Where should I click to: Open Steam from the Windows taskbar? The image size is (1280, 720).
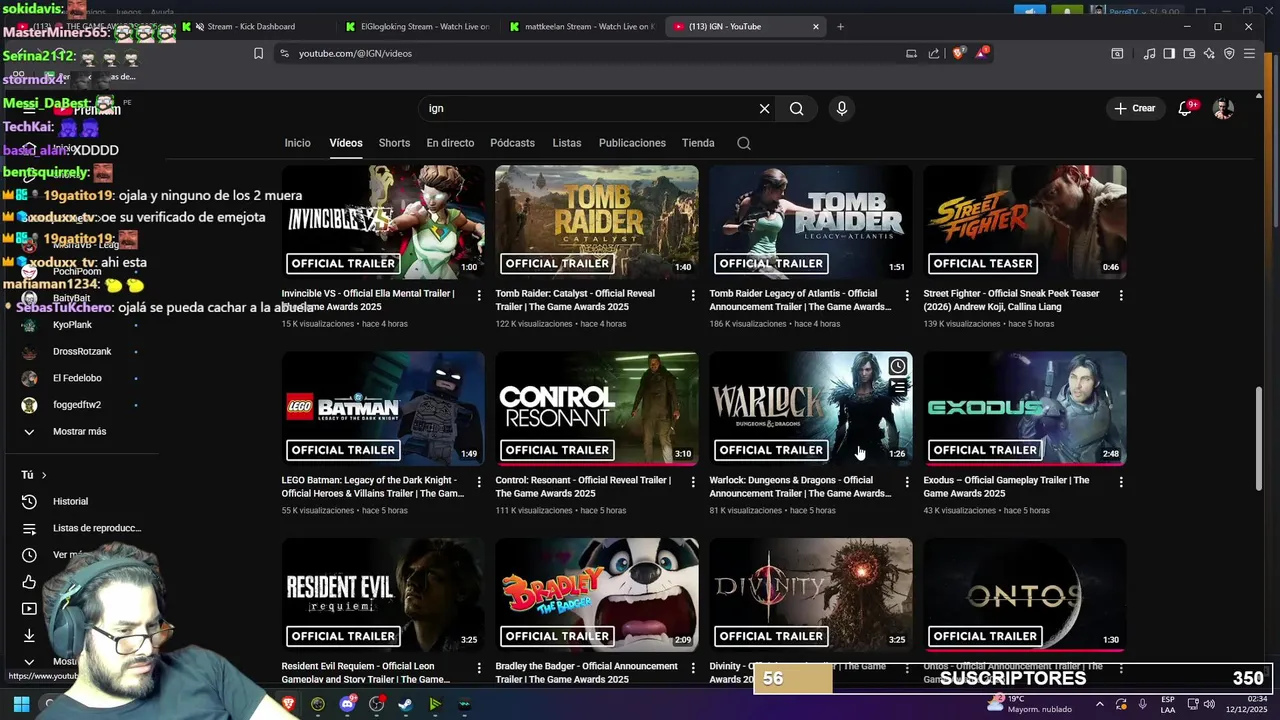tap(405, 704)
